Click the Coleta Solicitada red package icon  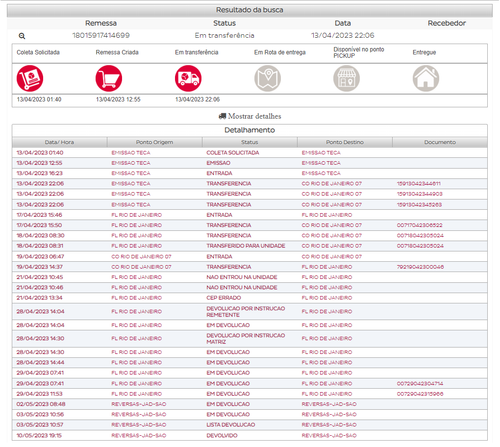coord(30,78)
